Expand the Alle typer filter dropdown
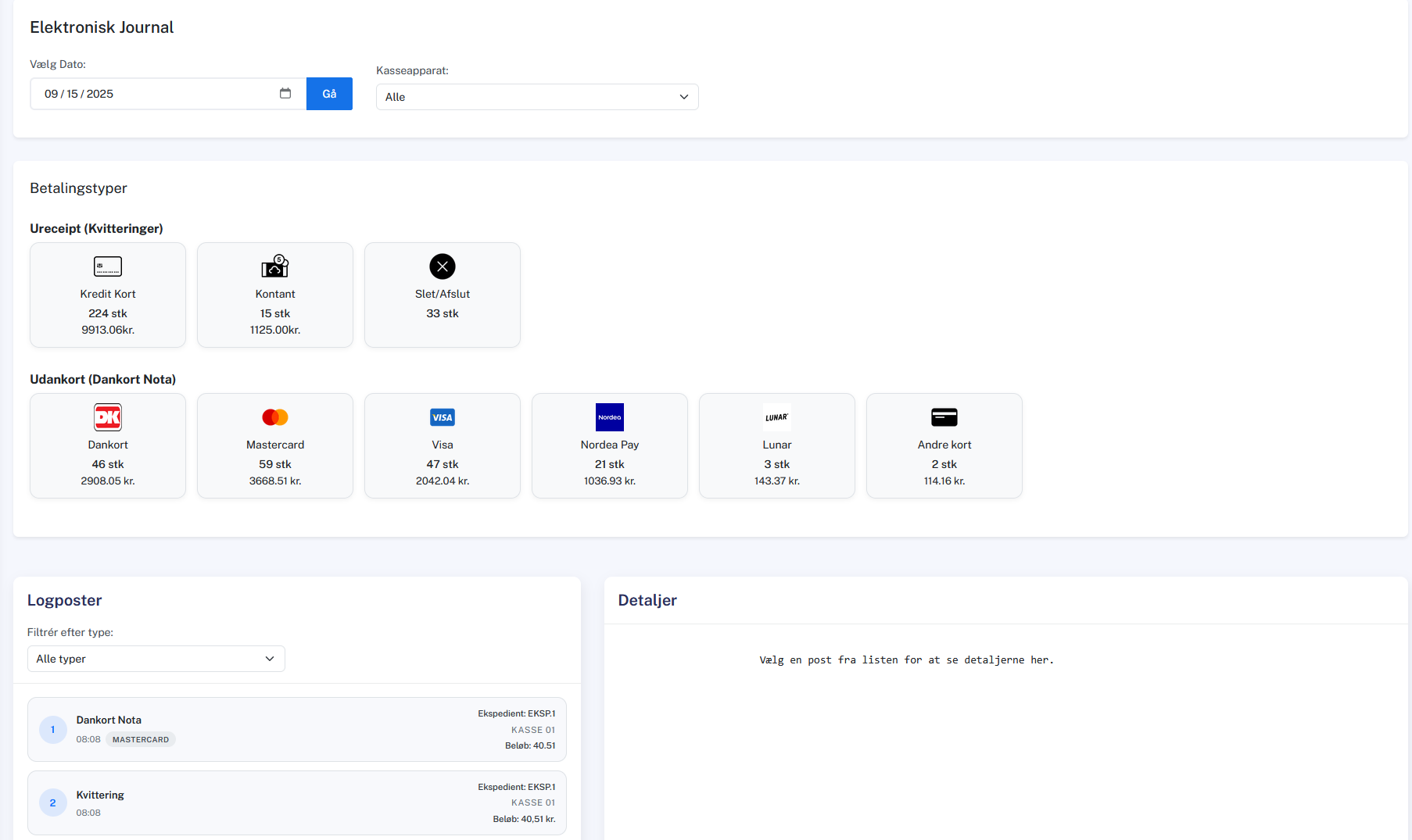The width and height of the screenshot is (1412, 840). coord(156,659)
